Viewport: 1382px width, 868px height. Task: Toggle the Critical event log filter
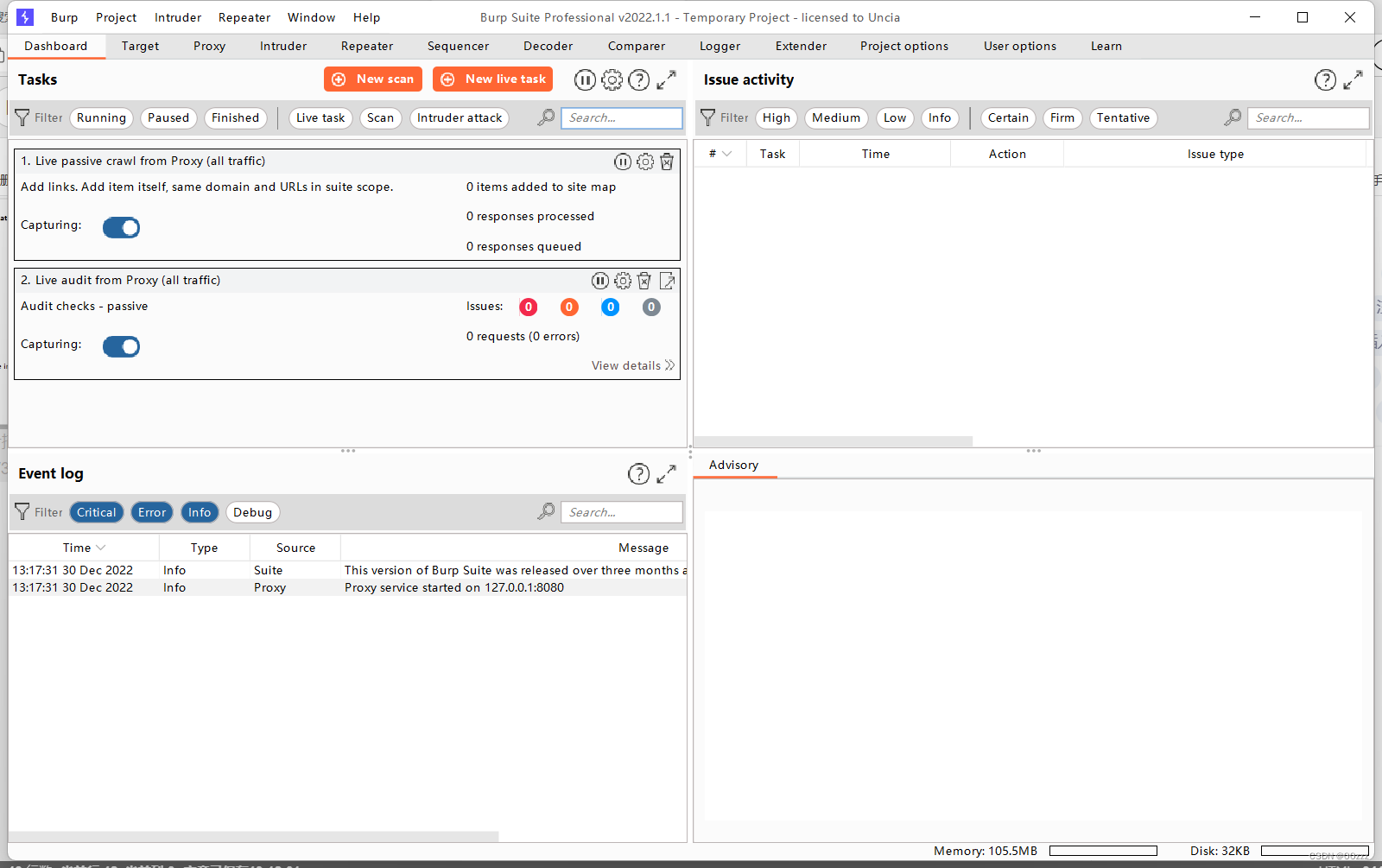tap(97, 512)
